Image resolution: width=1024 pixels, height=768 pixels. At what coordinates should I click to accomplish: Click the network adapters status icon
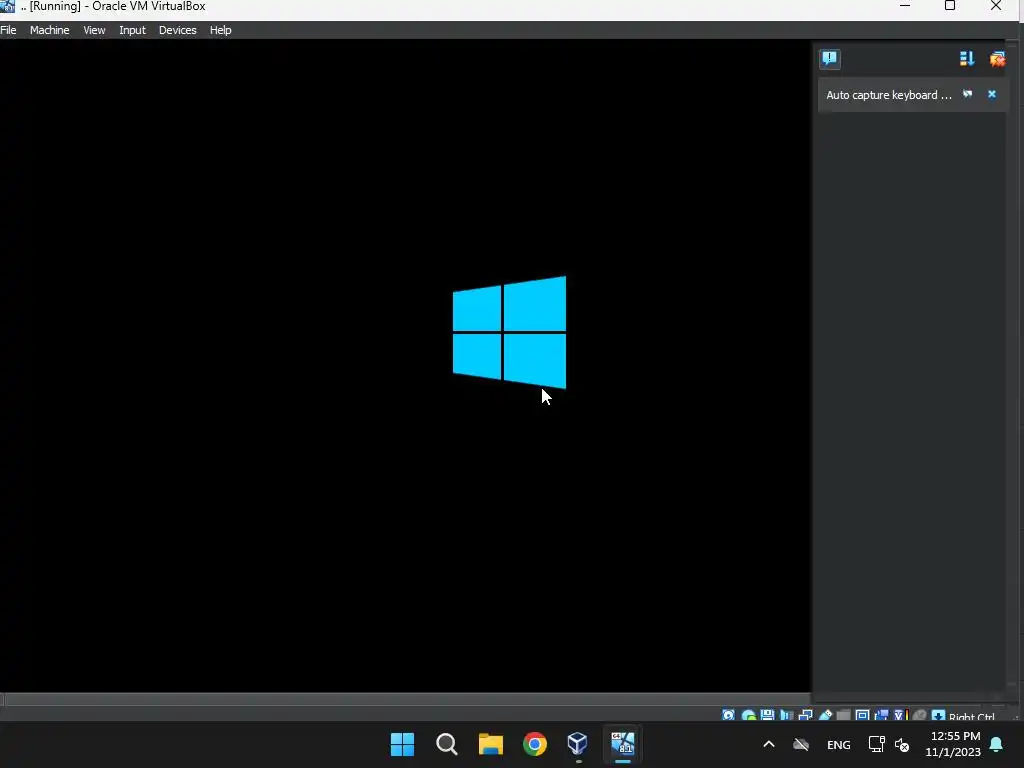pyautogui.click(x=805, y=716)
